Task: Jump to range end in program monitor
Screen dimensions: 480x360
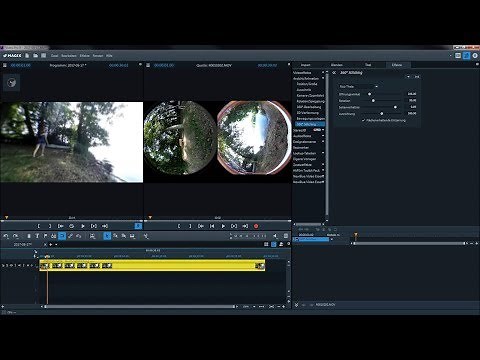Action: (x=105, y=226)
